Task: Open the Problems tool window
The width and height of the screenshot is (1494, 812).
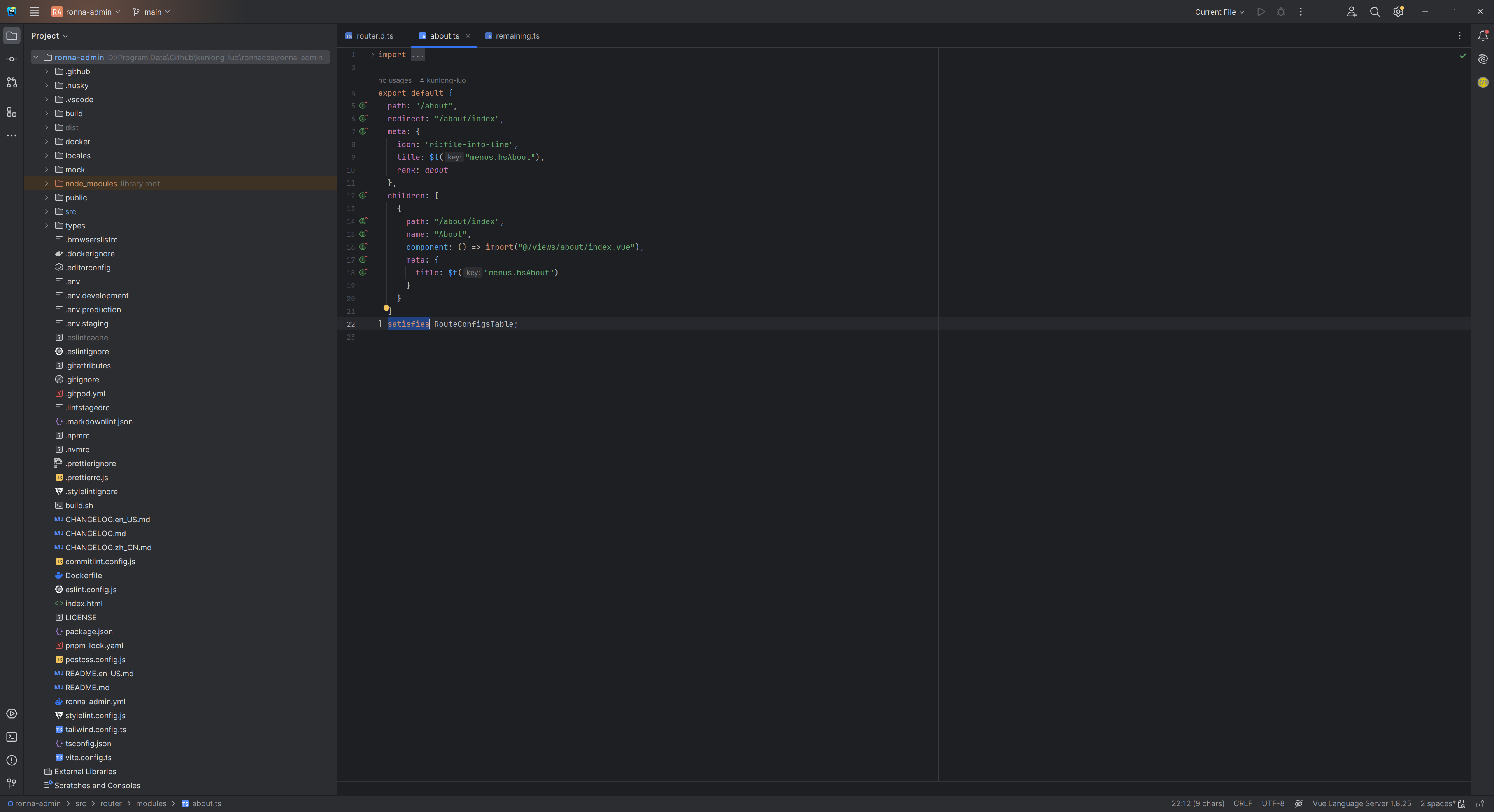Action: click(12, 760)
